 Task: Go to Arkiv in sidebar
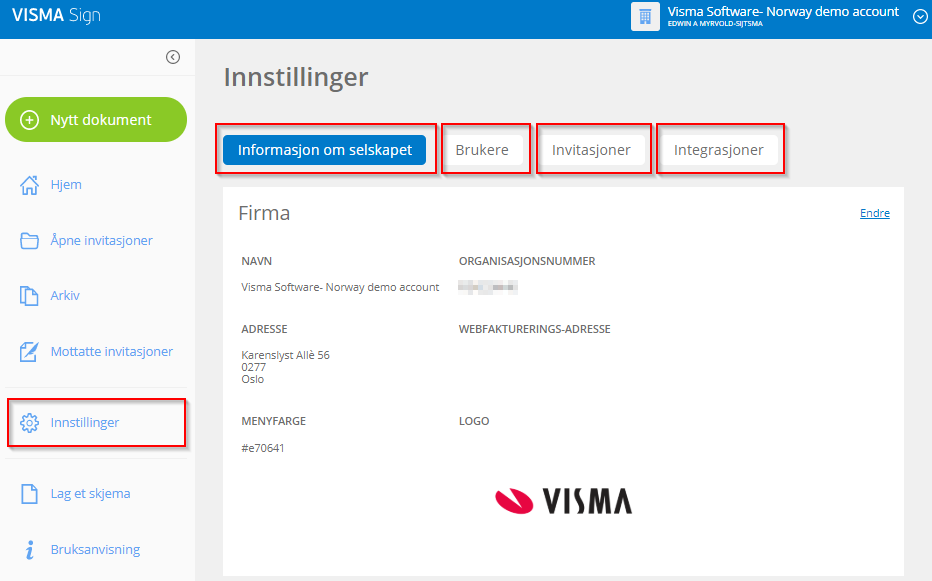65,296
